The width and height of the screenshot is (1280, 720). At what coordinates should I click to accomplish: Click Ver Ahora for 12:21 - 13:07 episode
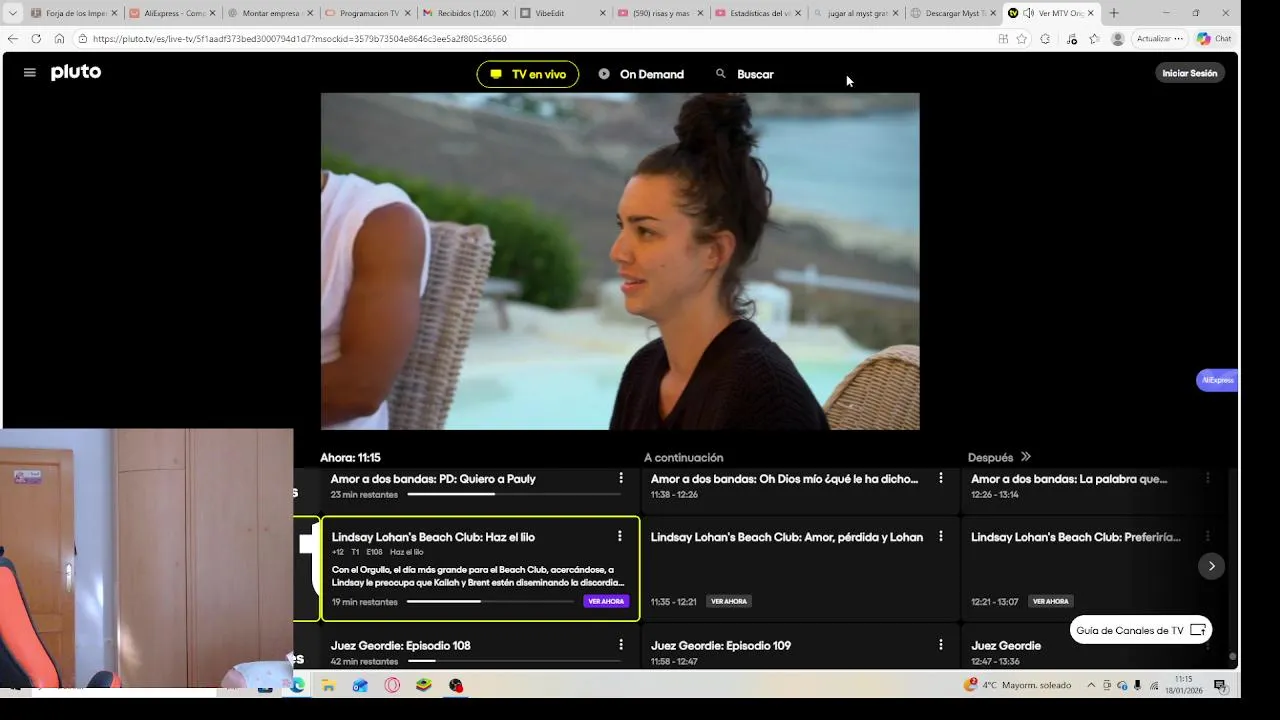coord(1050,601)
